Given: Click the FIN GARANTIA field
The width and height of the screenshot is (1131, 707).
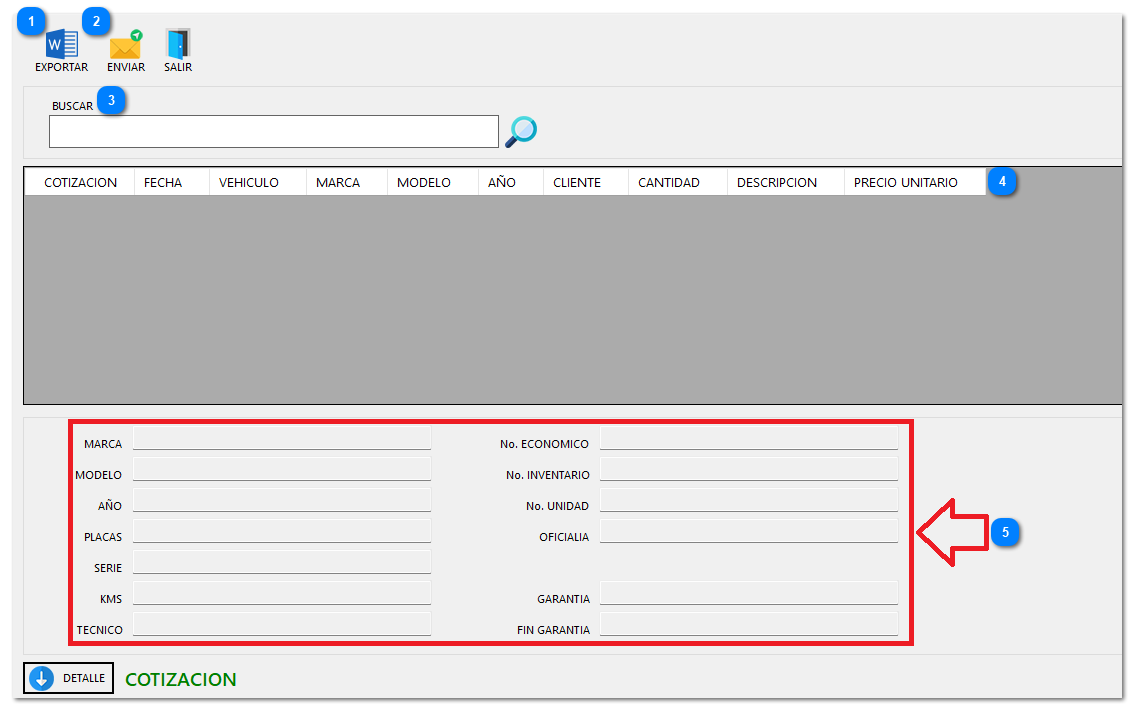Looking at the screenshot, I should click(748, 624).
